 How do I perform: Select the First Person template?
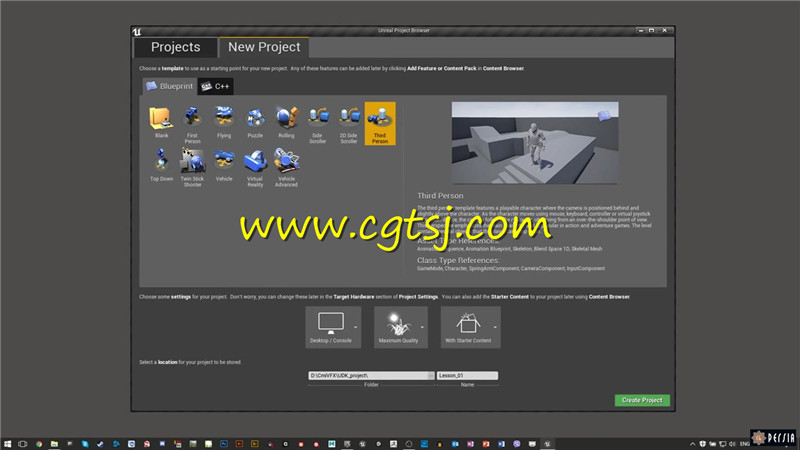click(192, 124)
